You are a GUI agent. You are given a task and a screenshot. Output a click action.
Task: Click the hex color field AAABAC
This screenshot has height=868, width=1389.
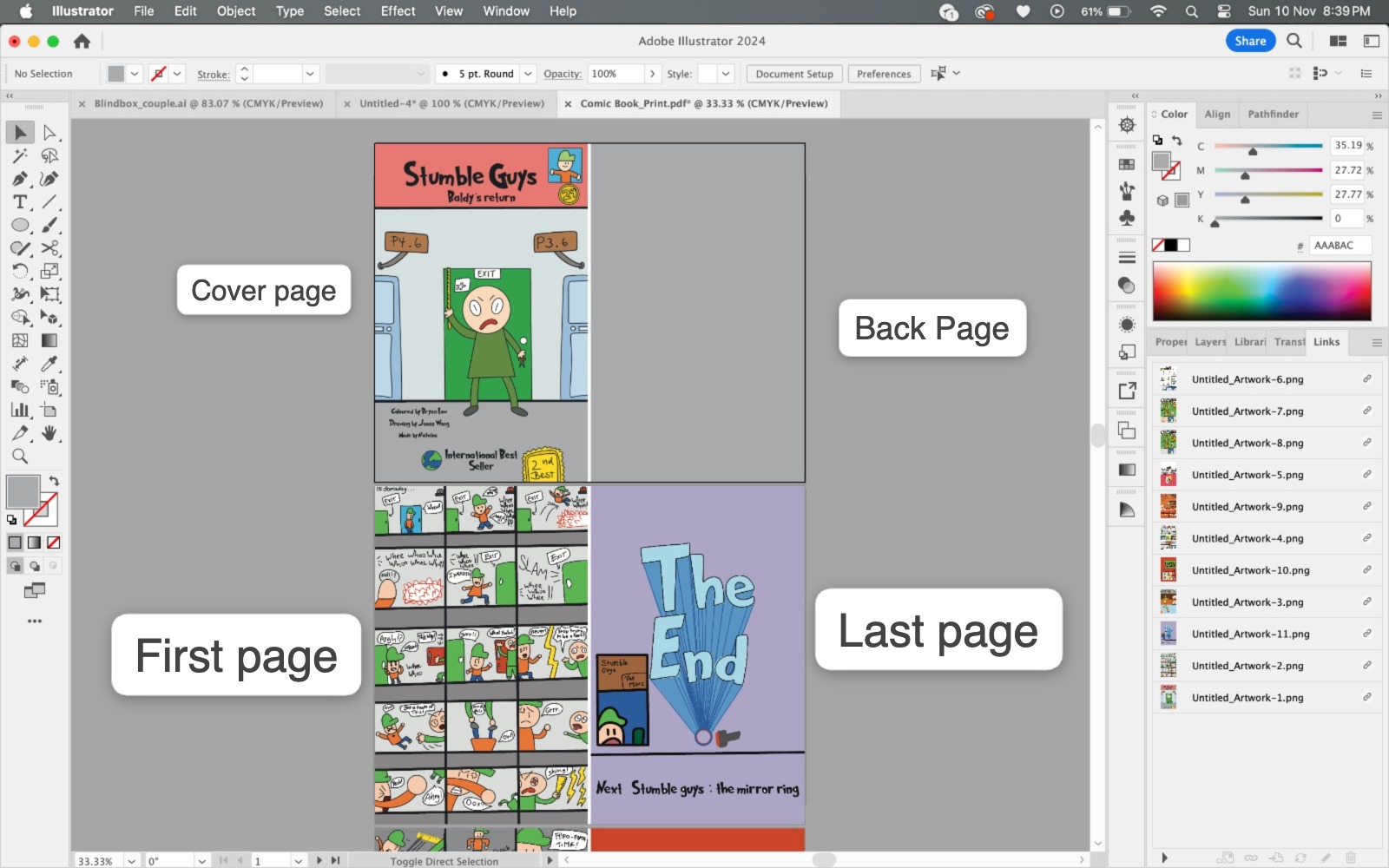click(1340, 246)
